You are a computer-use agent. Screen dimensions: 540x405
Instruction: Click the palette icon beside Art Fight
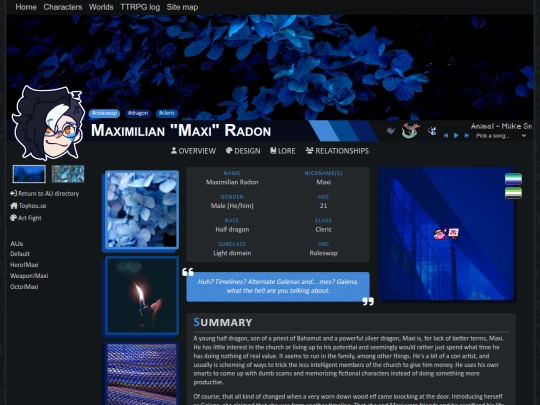[x=13, y=218]
